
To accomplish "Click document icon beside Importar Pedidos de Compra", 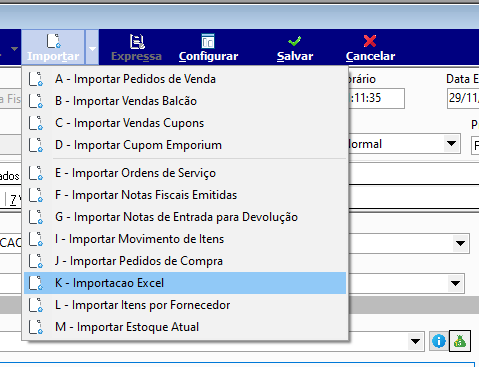I will pos(36,261).
